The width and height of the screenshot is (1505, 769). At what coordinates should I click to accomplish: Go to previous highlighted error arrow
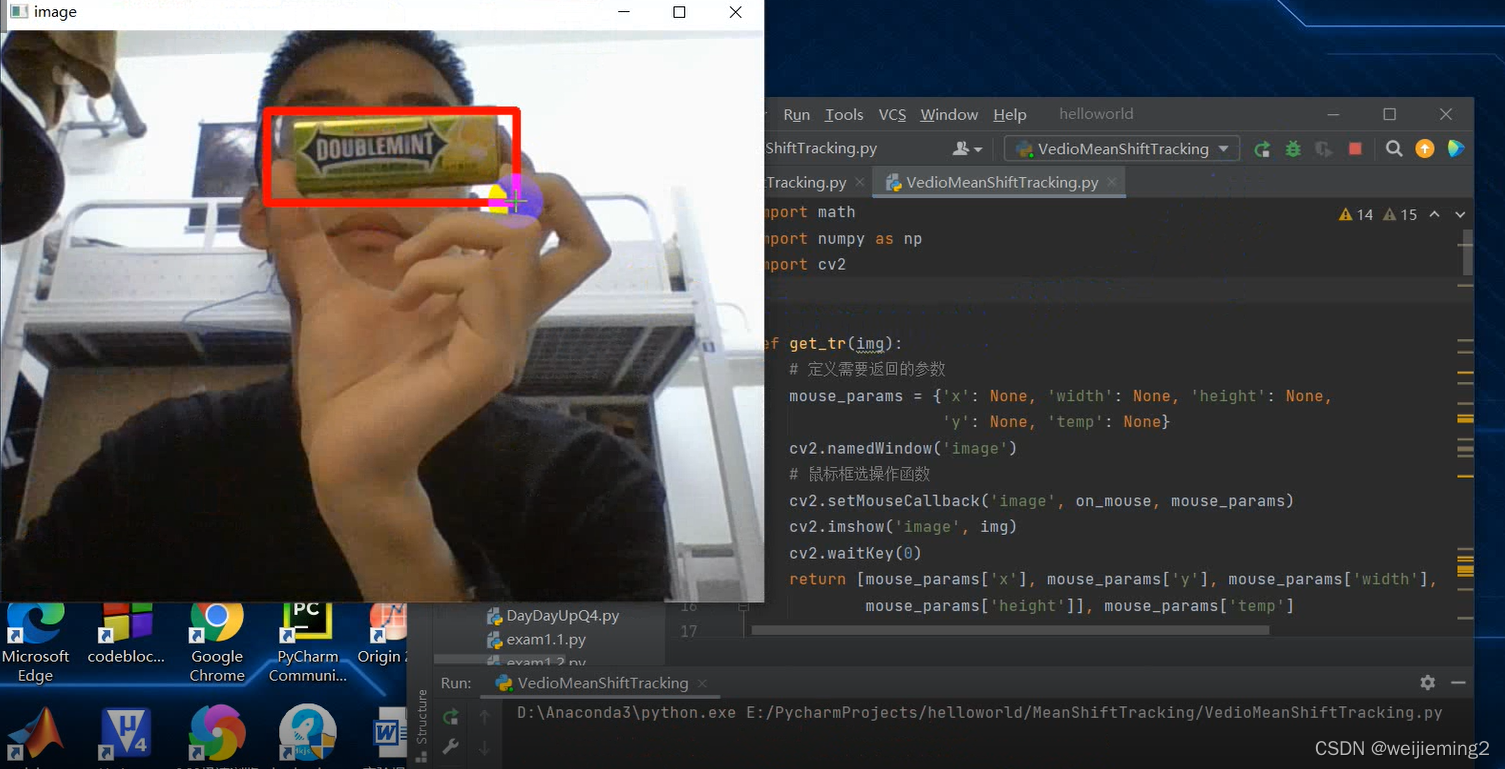point(1435,214)
